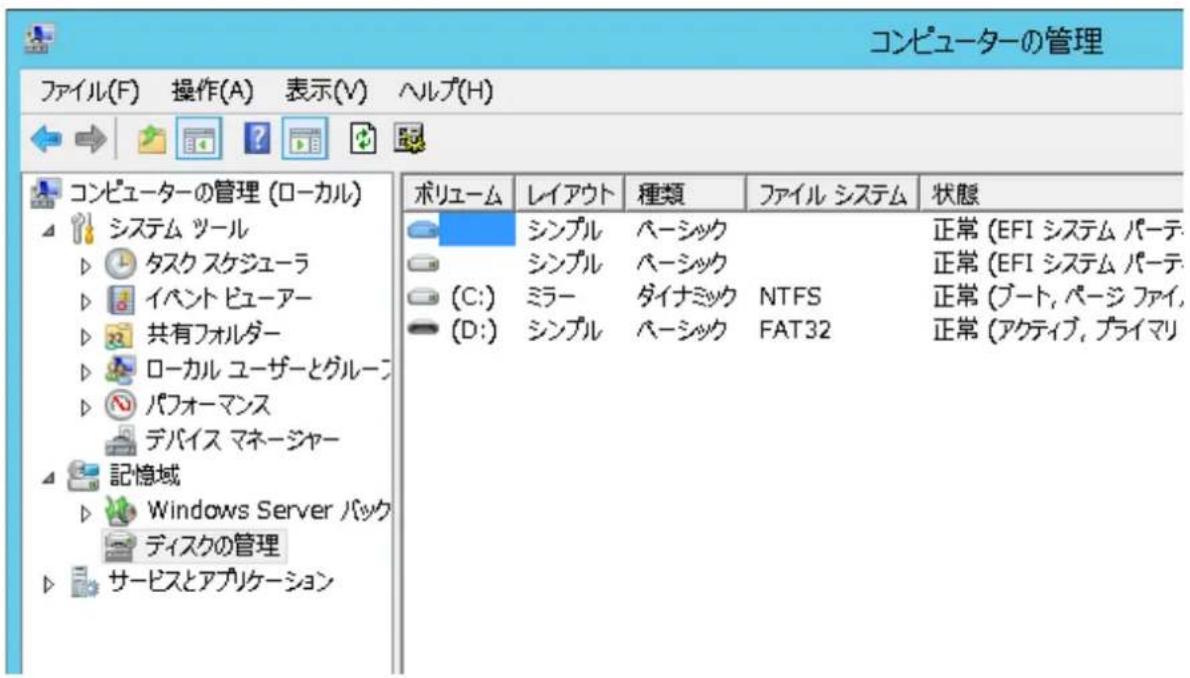Select the ディスクの管理 tree item label
This screenshot has width=1190, height=678.
[x=212, y=545]
